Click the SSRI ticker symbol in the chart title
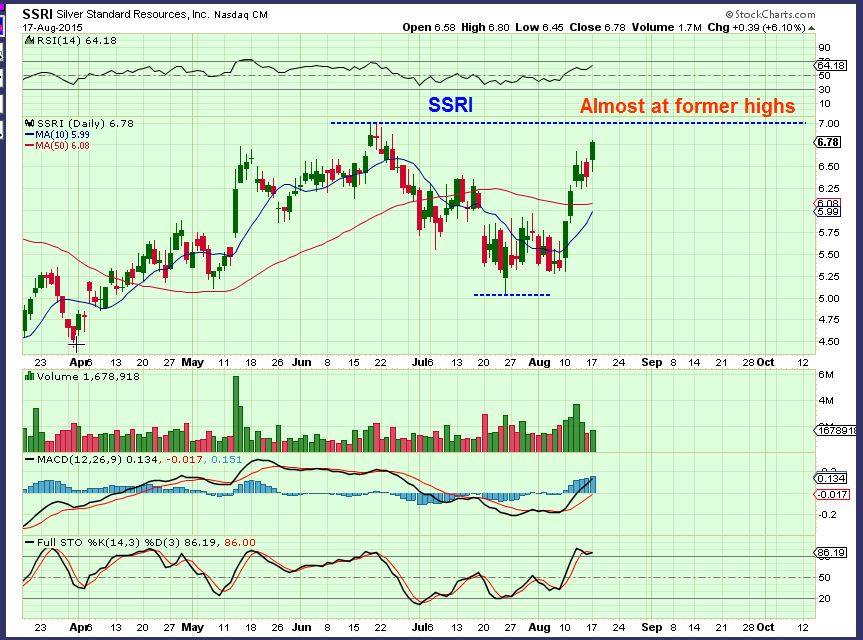863x640 pixels. click(x=37, y=14)
